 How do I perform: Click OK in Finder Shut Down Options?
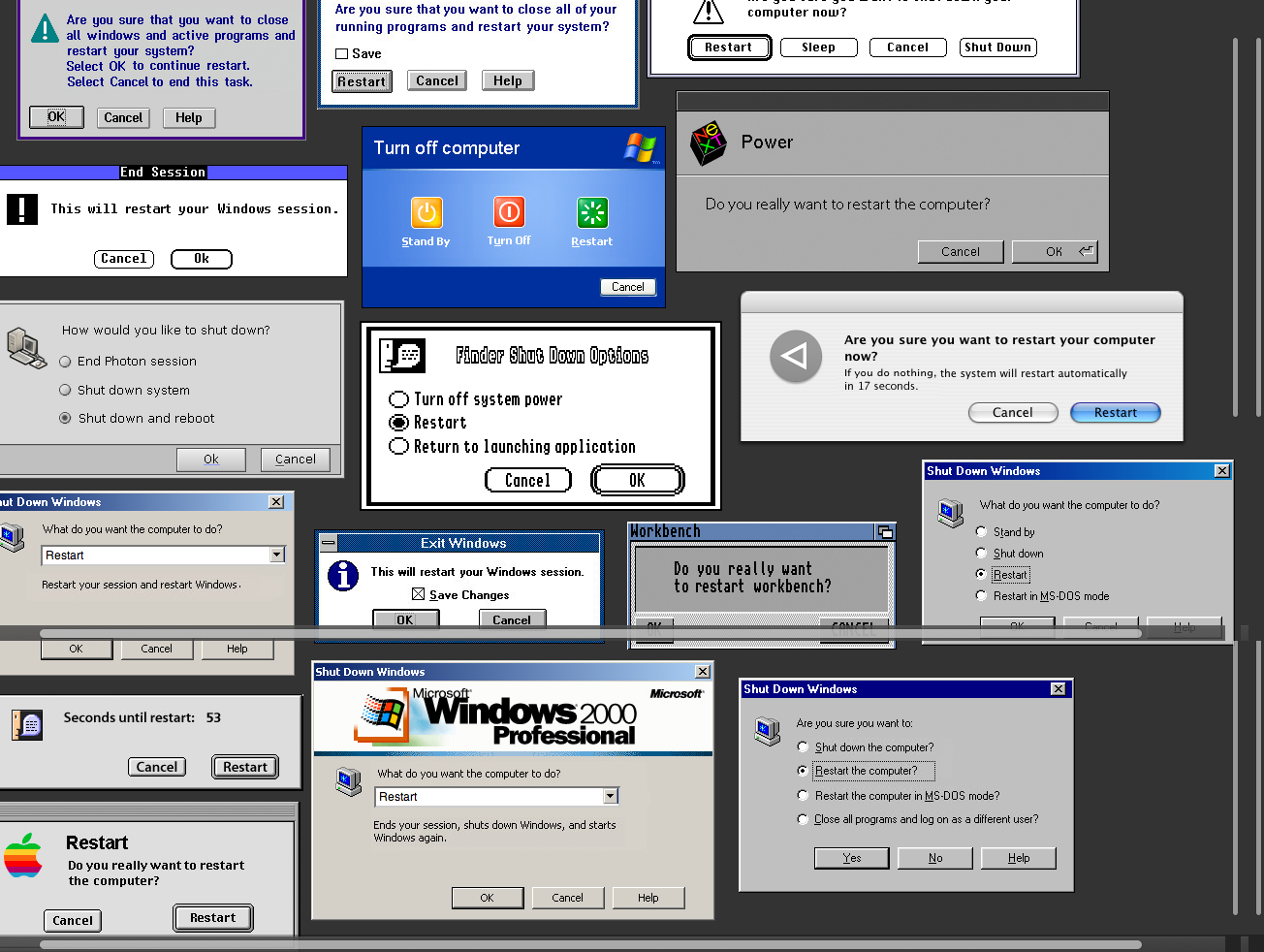(x=638, y=480)
